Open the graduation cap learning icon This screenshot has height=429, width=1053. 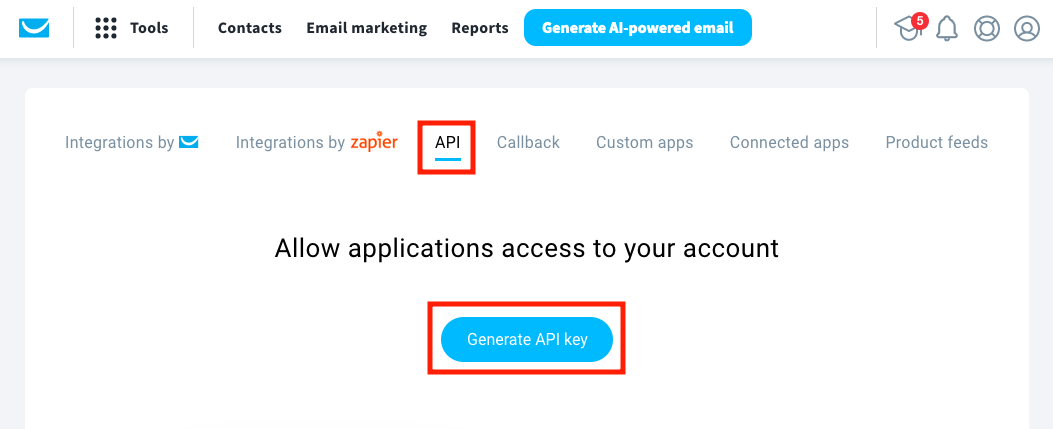click(908, 28)
